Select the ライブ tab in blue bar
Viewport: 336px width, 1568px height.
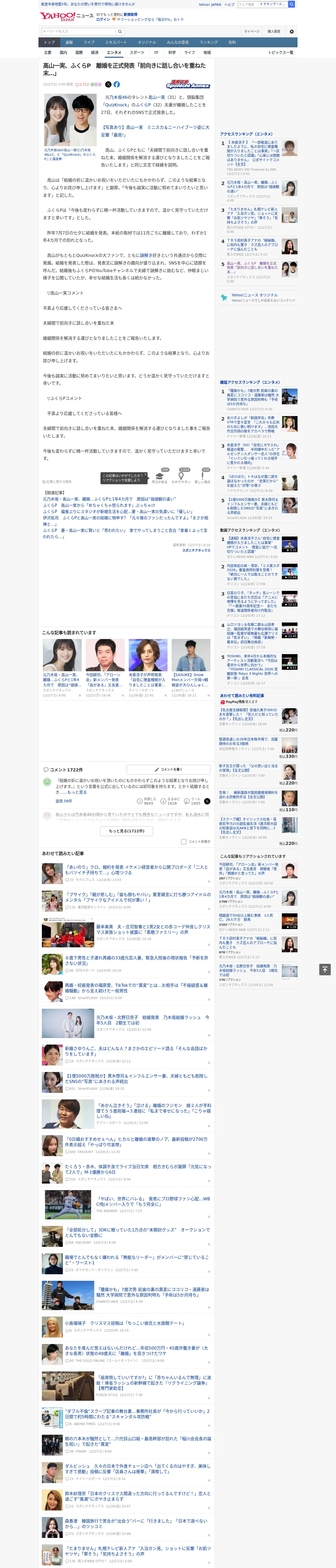click(x=89, y=43)
